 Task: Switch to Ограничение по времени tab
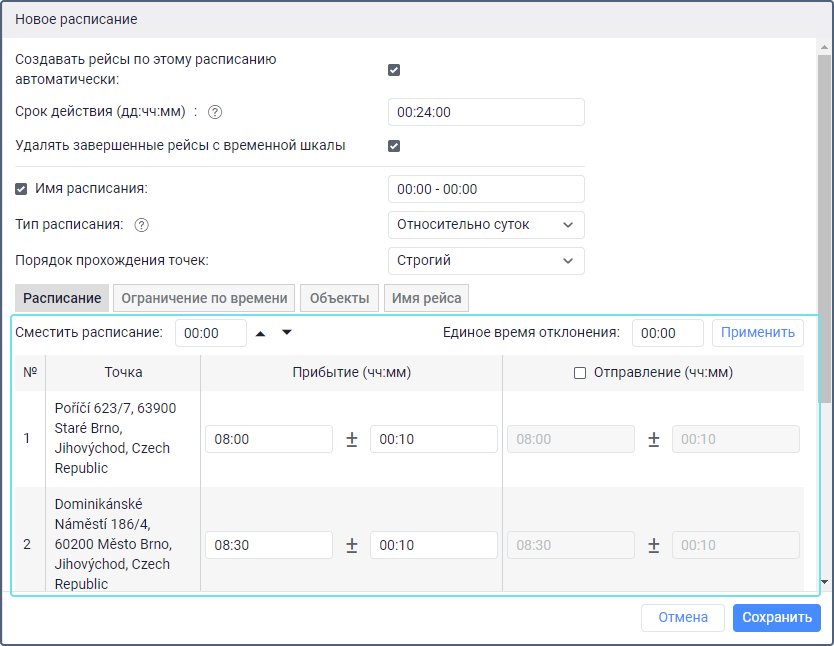coord(204,298)
